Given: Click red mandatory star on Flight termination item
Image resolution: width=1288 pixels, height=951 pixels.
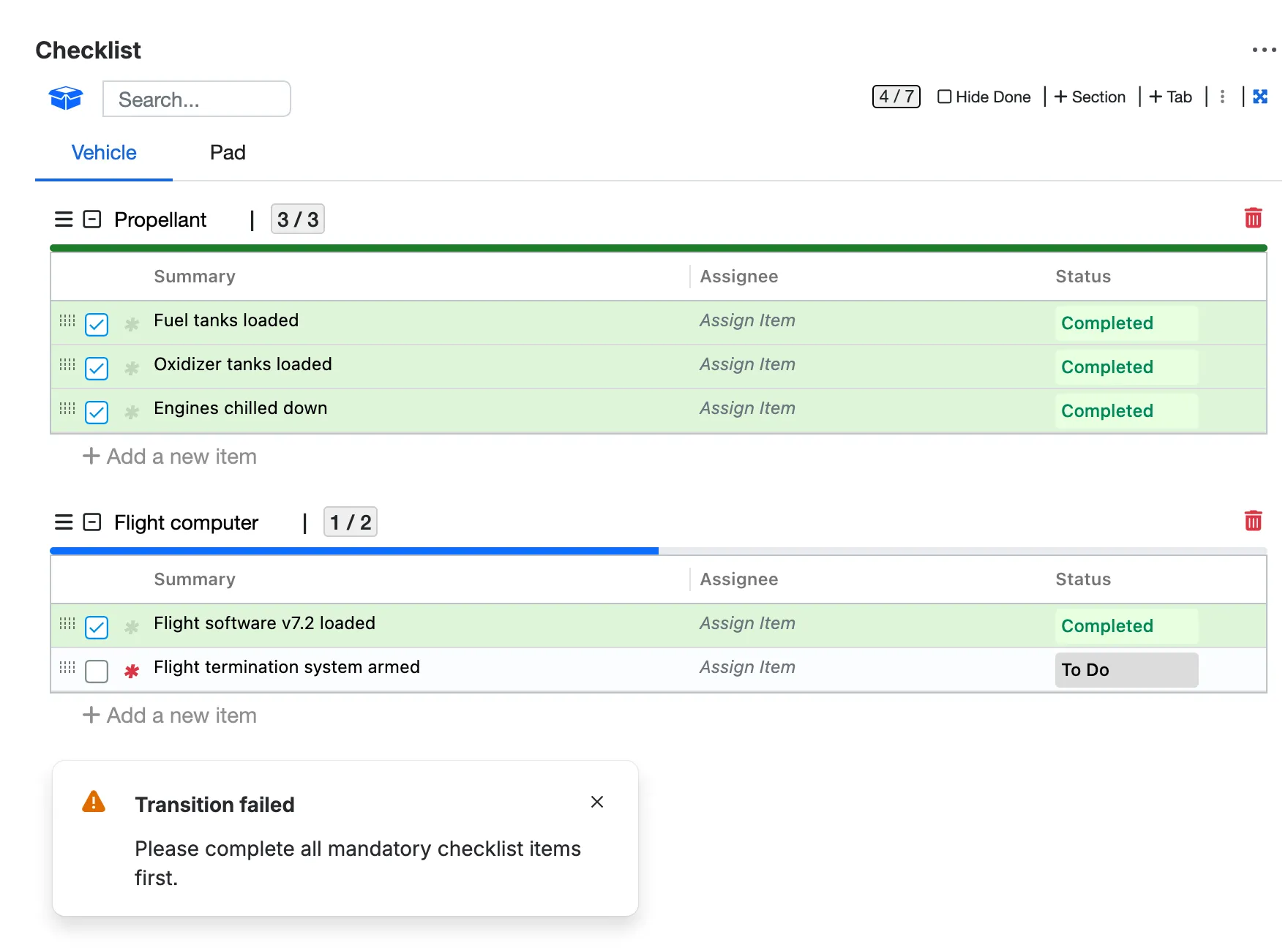Looking at the screenshot, I should pos(132,671).
